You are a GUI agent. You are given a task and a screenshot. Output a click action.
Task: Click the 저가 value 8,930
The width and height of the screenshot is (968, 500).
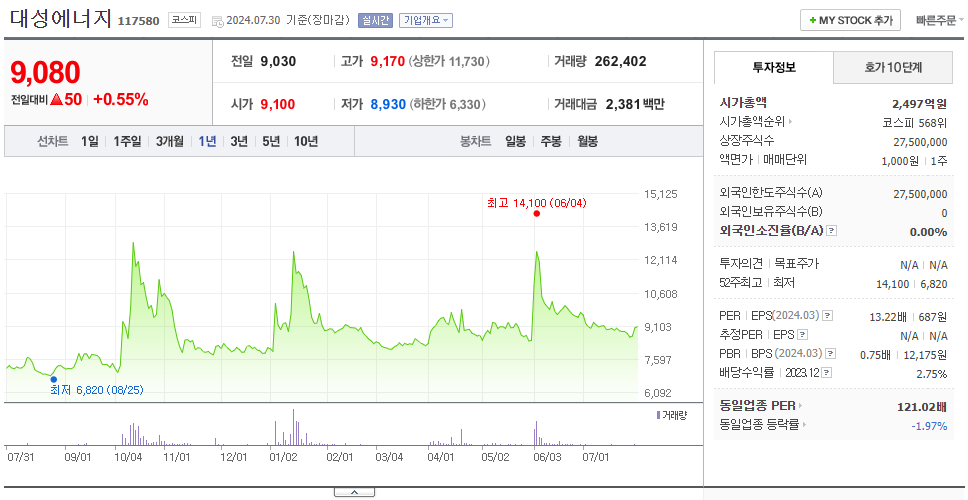point(388,104)
